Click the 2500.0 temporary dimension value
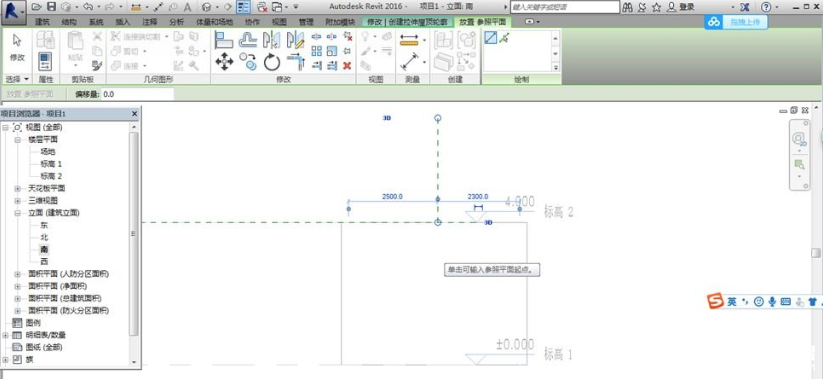823x379 pixels. [x=392, y=197]
